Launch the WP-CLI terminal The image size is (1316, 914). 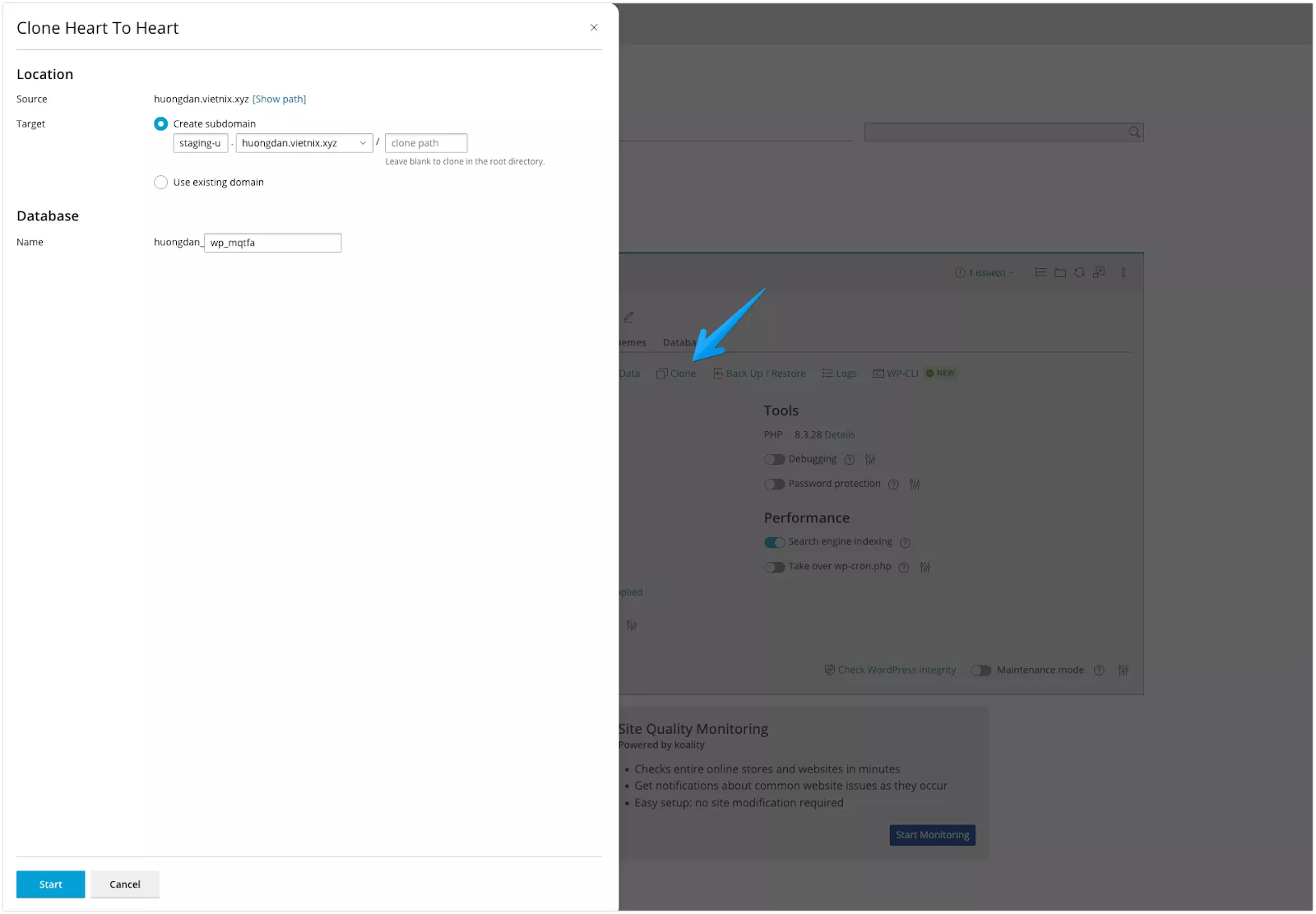coord(896,373)
